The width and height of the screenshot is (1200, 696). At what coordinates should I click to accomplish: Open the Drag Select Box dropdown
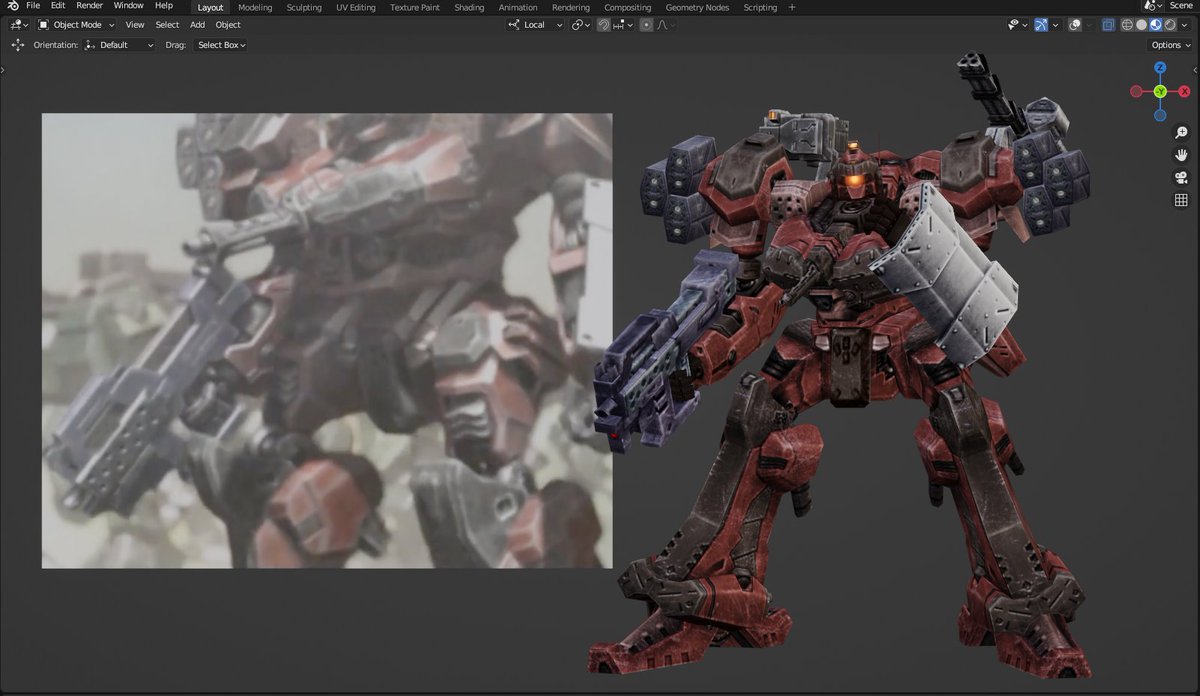click(220, 45)
